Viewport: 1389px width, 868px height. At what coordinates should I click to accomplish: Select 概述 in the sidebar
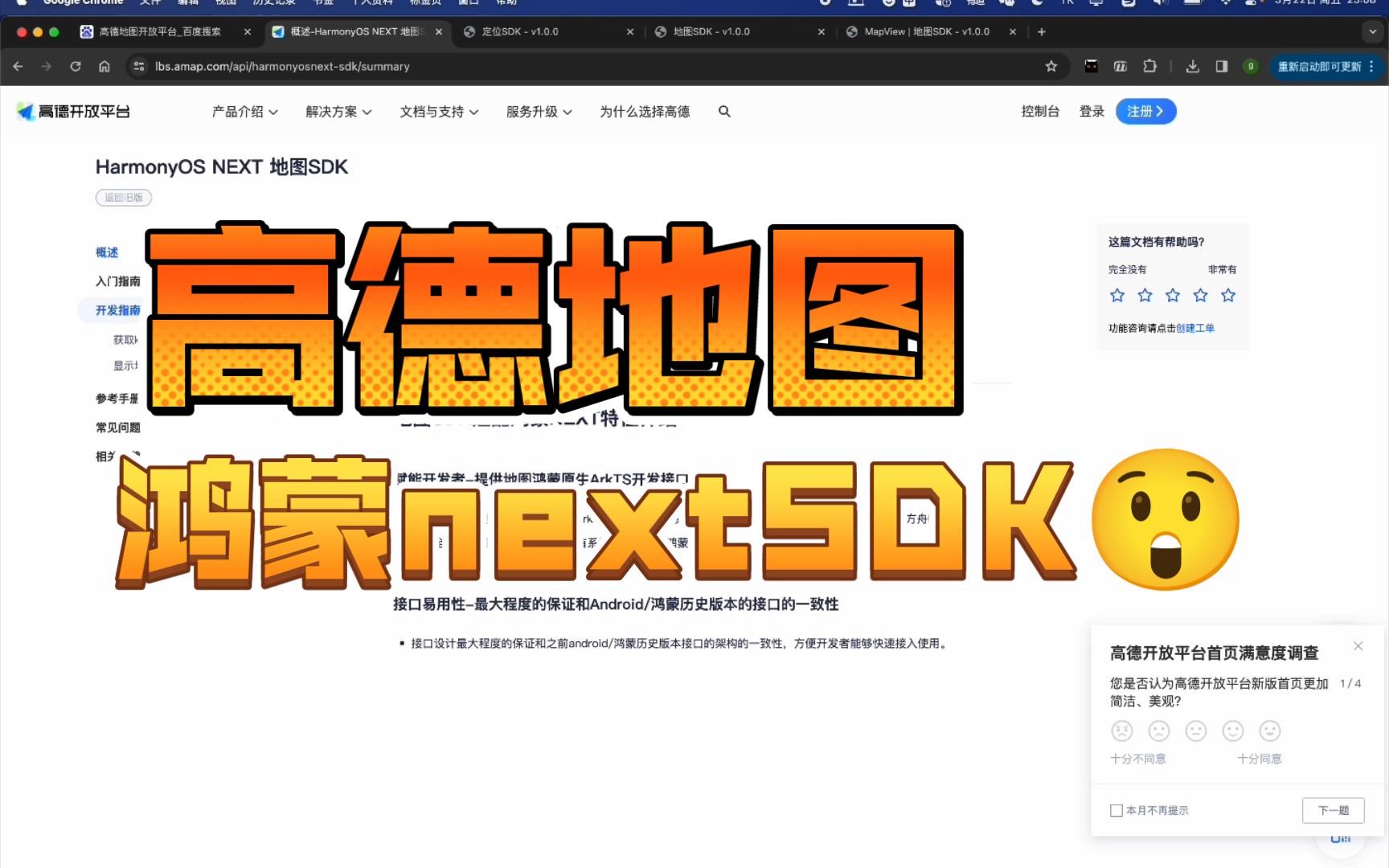pos(107,252)
